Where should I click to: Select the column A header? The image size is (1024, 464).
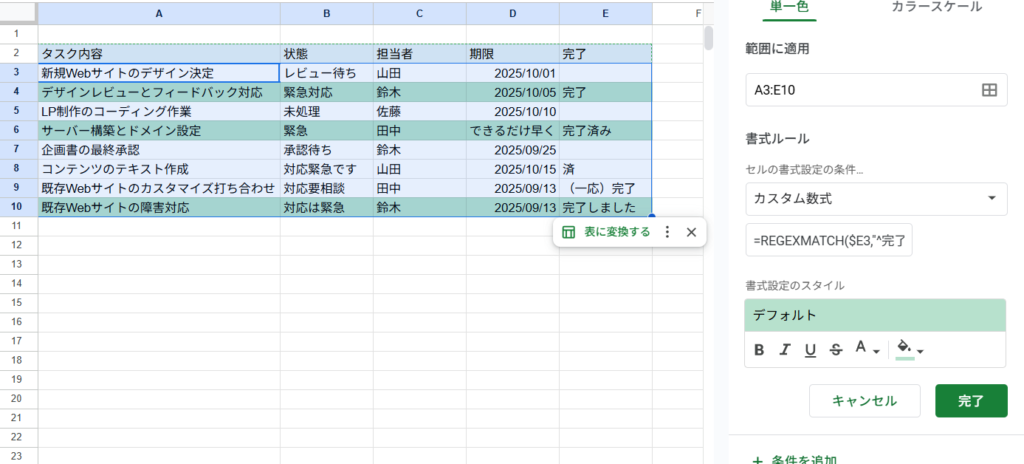click(159, 13)
